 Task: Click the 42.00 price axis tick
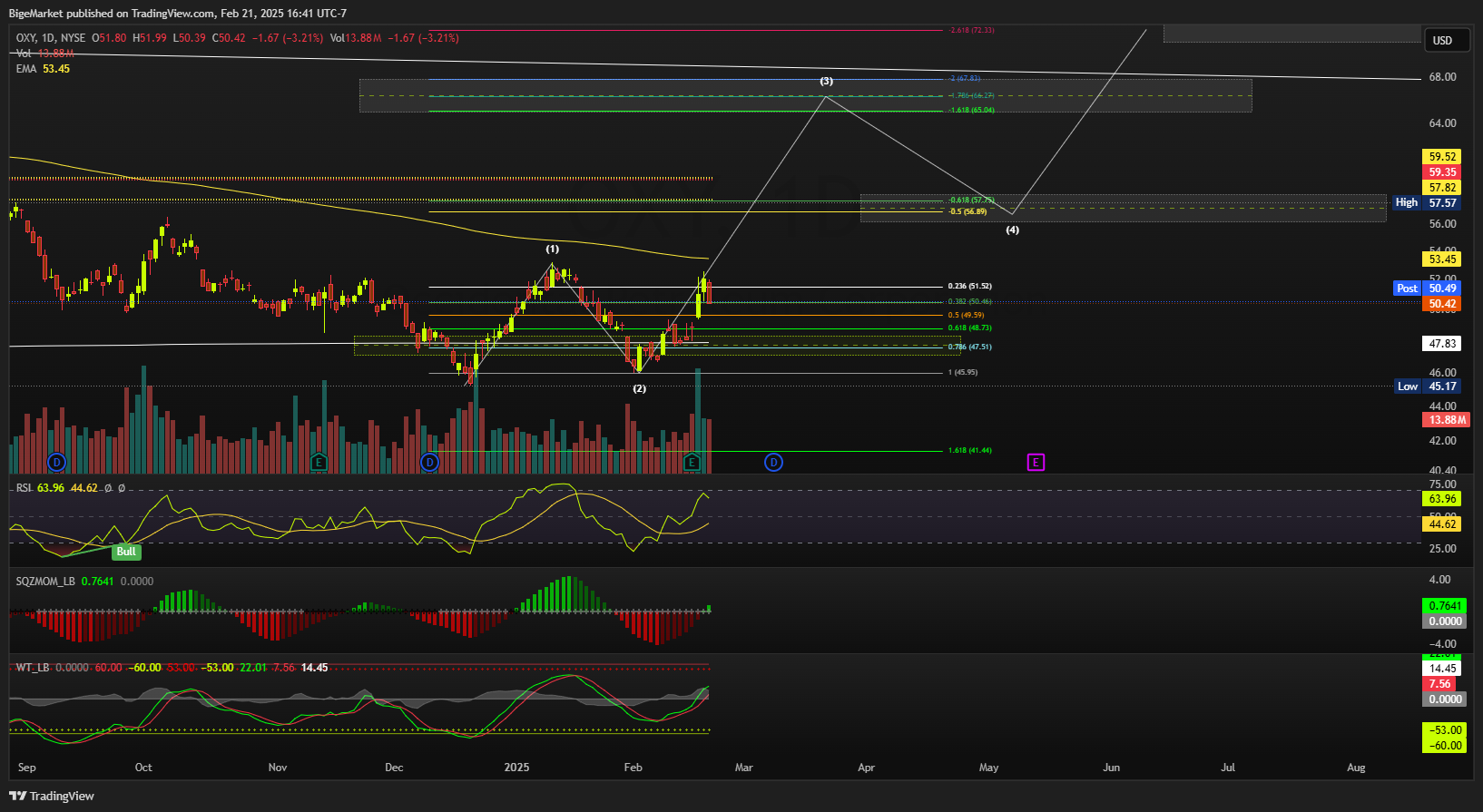coord(1442,441)
